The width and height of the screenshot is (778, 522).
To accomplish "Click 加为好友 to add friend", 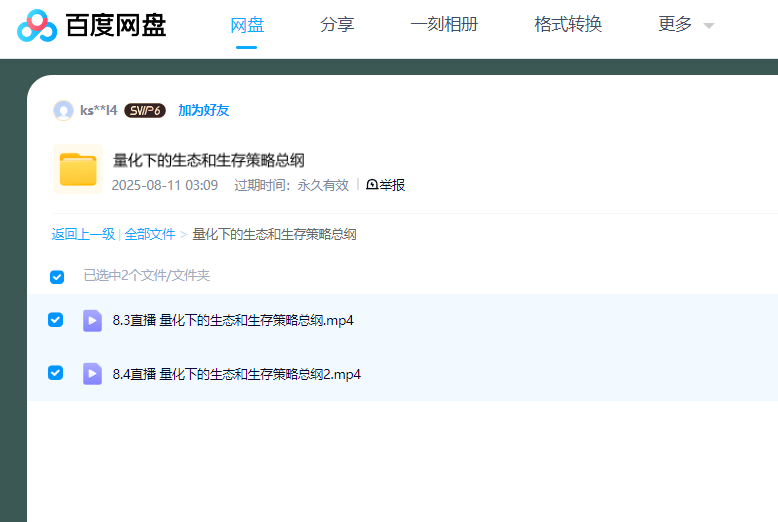I will [203, 110].
